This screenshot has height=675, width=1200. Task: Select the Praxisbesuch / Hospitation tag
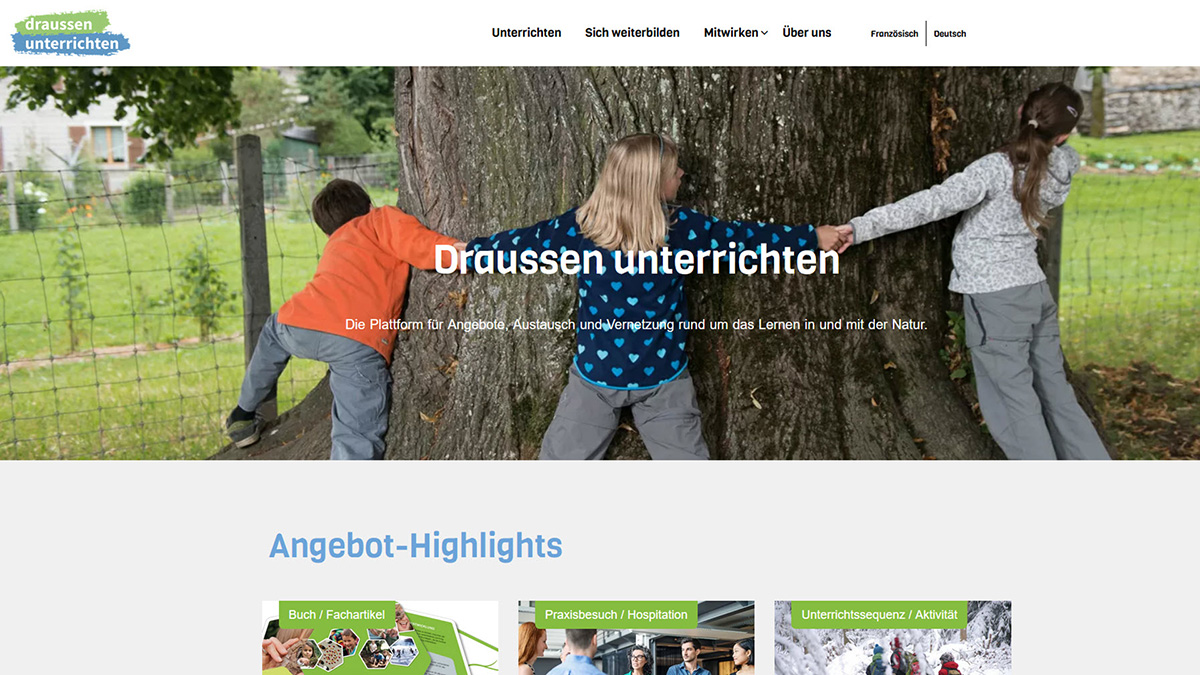[x=616, y=614]
